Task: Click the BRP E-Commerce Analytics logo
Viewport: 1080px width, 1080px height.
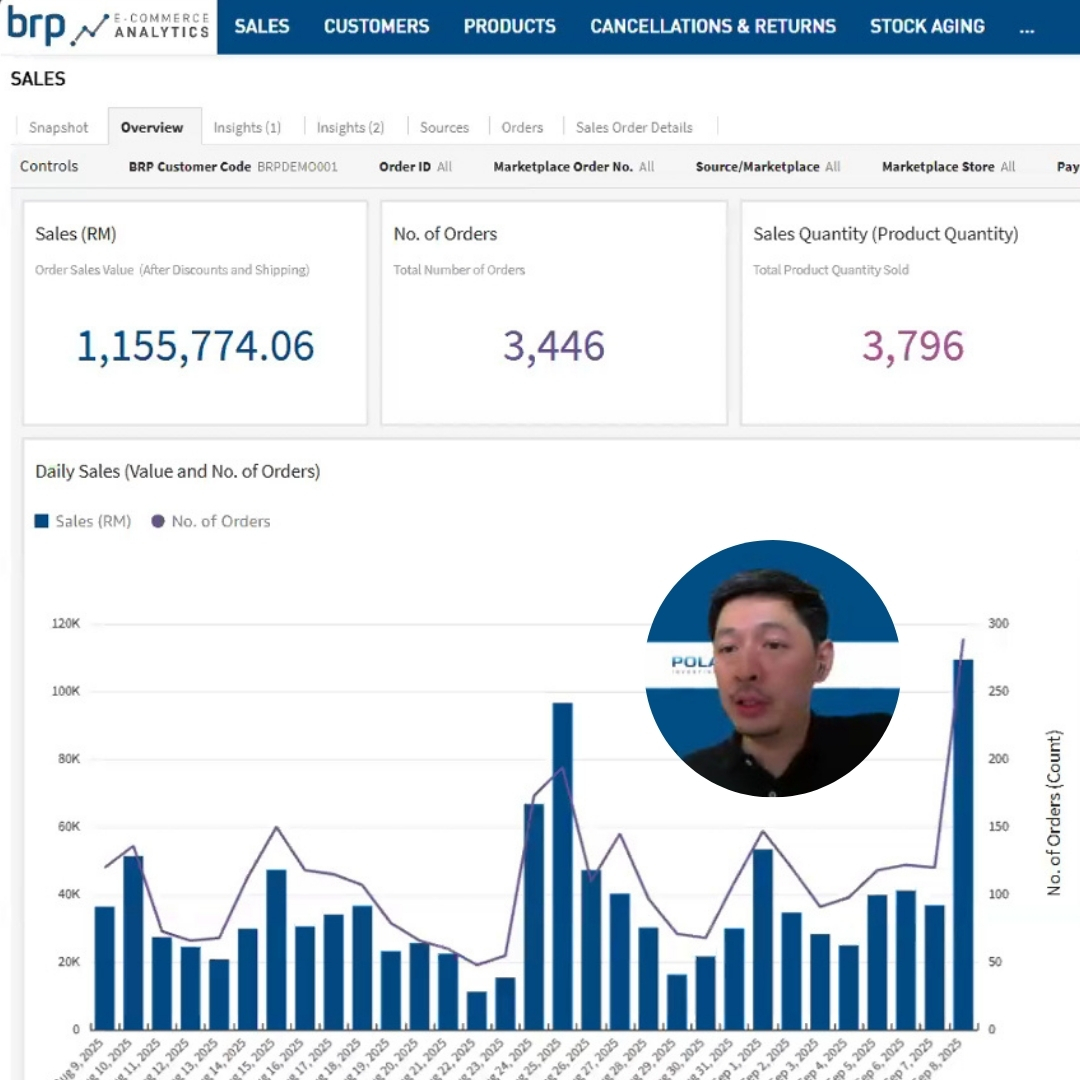Action: pyautogui.click(x=108, y=26)
